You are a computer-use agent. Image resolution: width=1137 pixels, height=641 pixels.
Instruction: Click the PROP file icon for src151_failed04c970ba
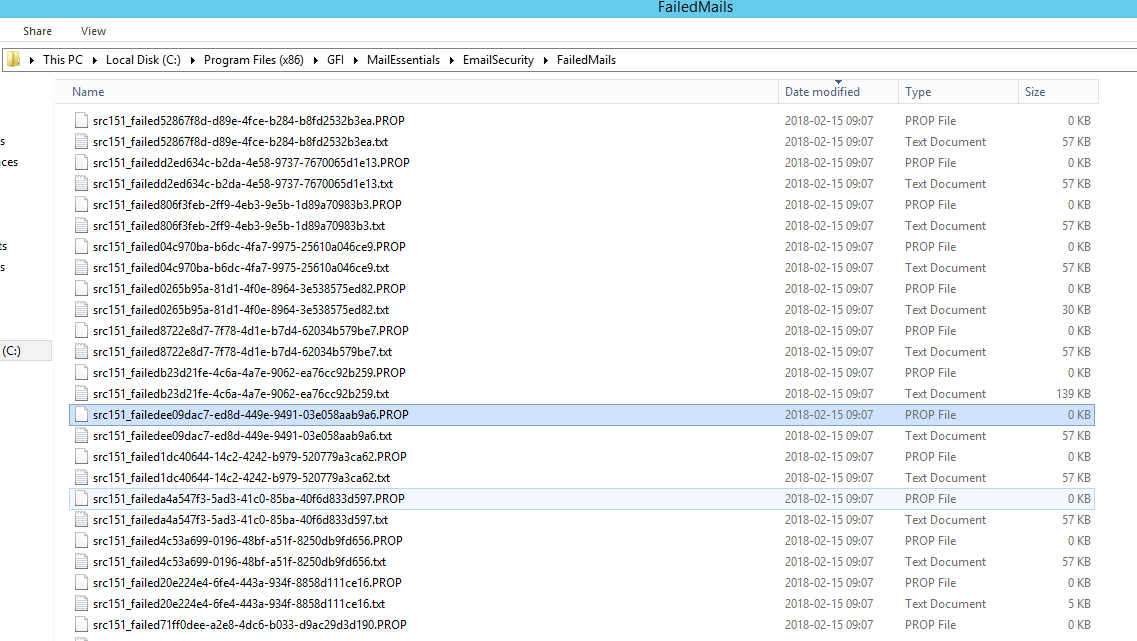(81, 246)
